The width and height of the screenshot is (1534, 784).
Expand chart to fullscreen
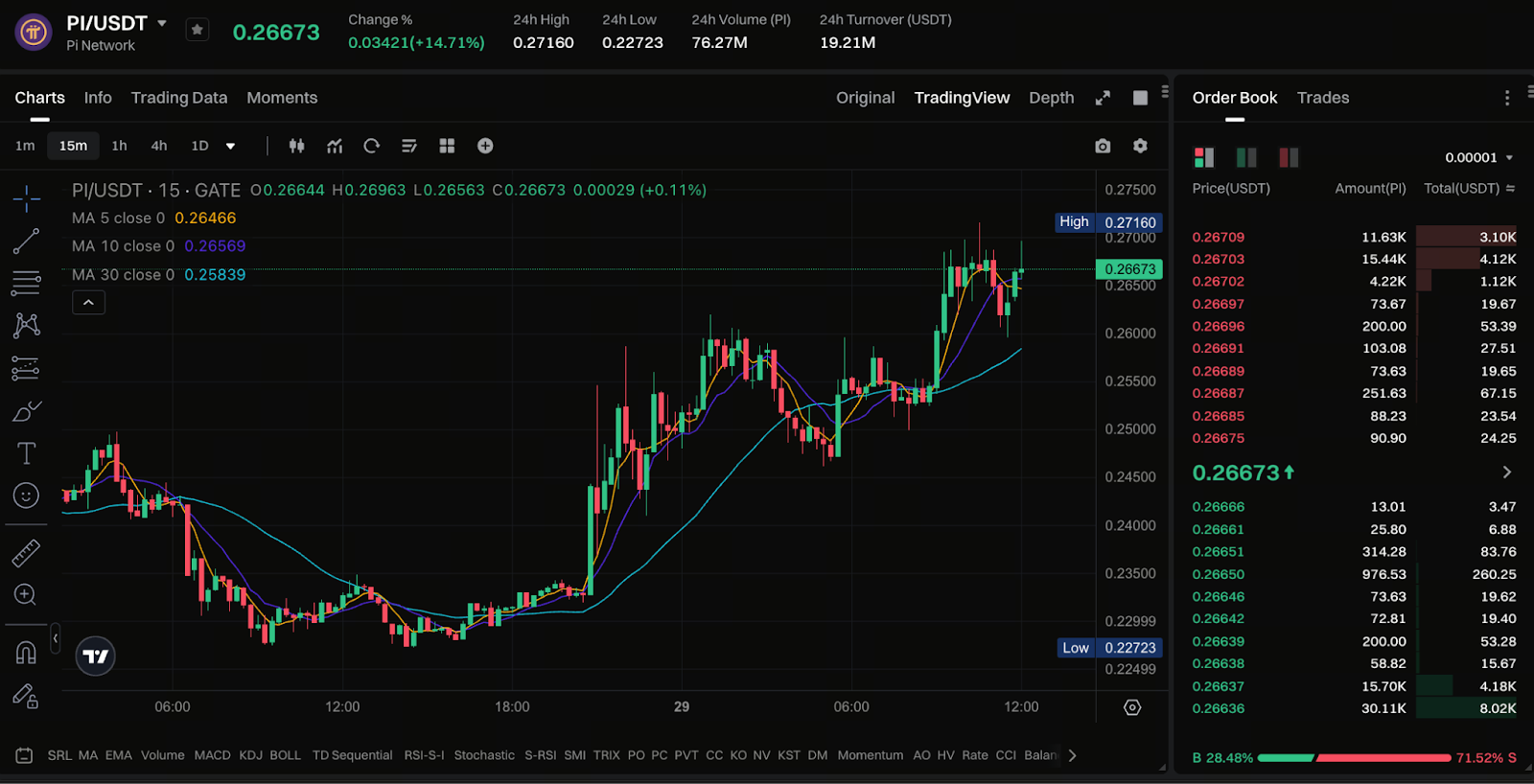pos(1103,98)
